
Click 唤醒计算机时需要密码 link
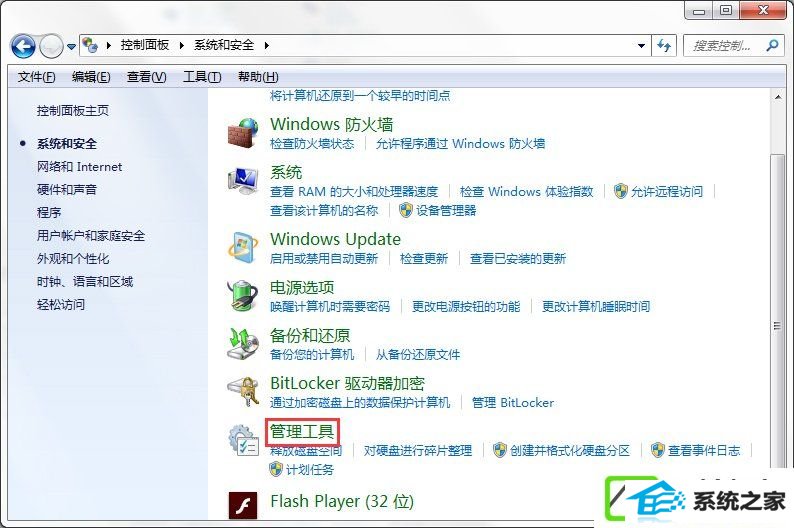click(x=330, y=307)
